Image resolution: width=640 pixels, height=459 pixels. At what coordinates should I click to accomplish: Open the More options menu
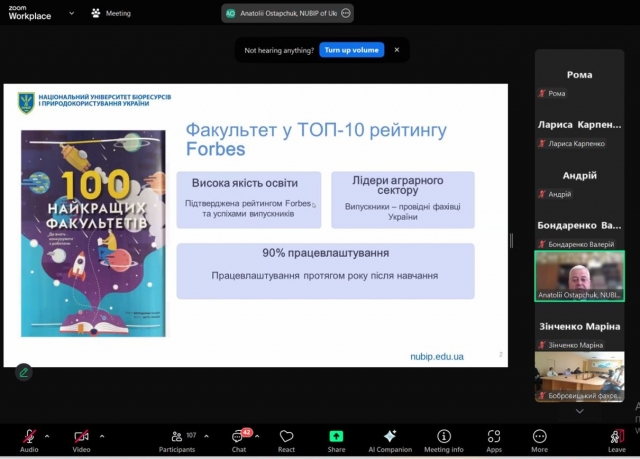540,441
